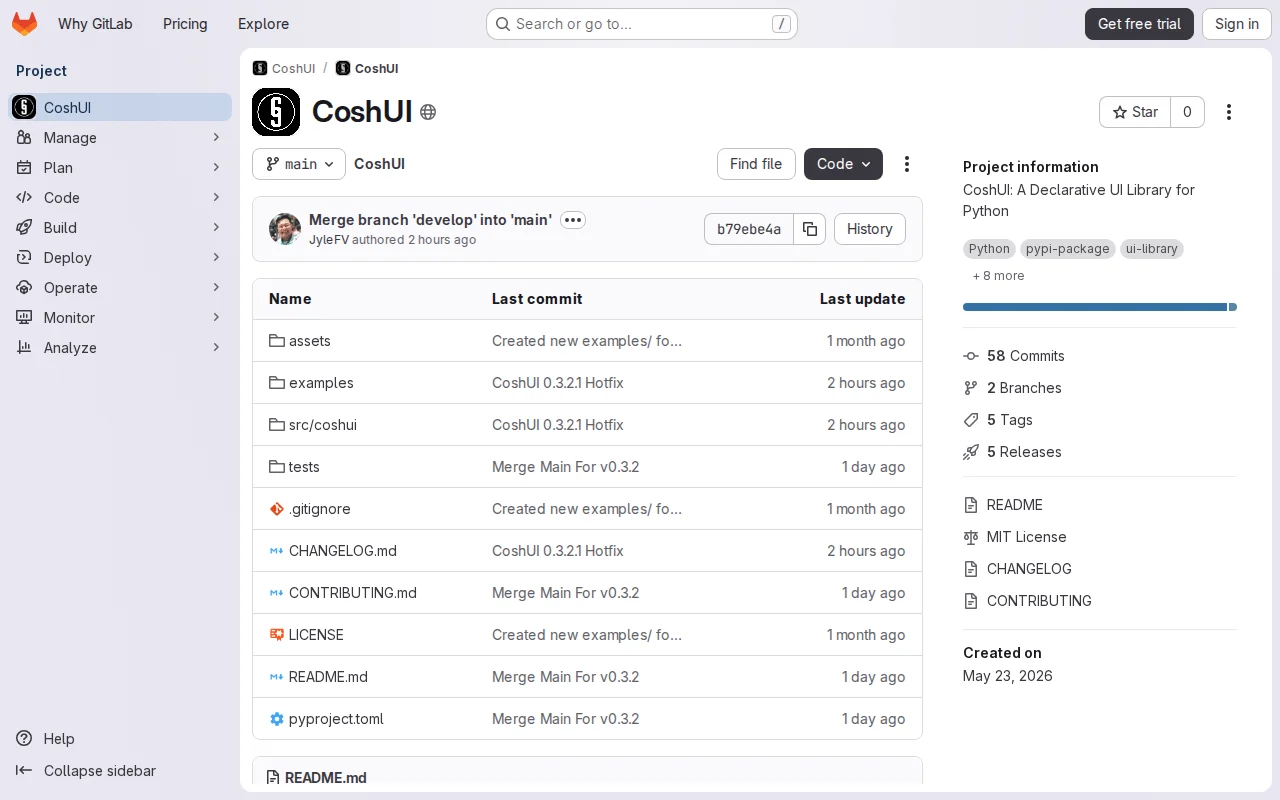Open the main branch selector dropdown

(299, 164)
